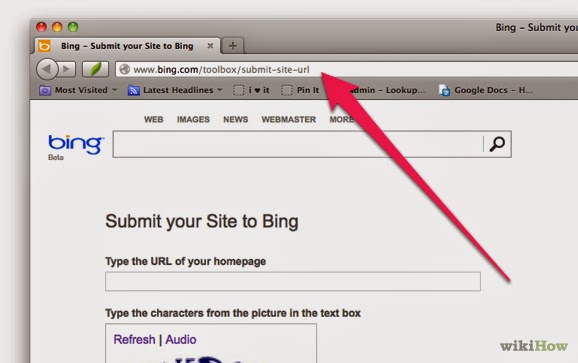Expand the Latest Headlines dropdown arrow
The width and height of the screenshot is (578, 363).
tap(220, 90)
